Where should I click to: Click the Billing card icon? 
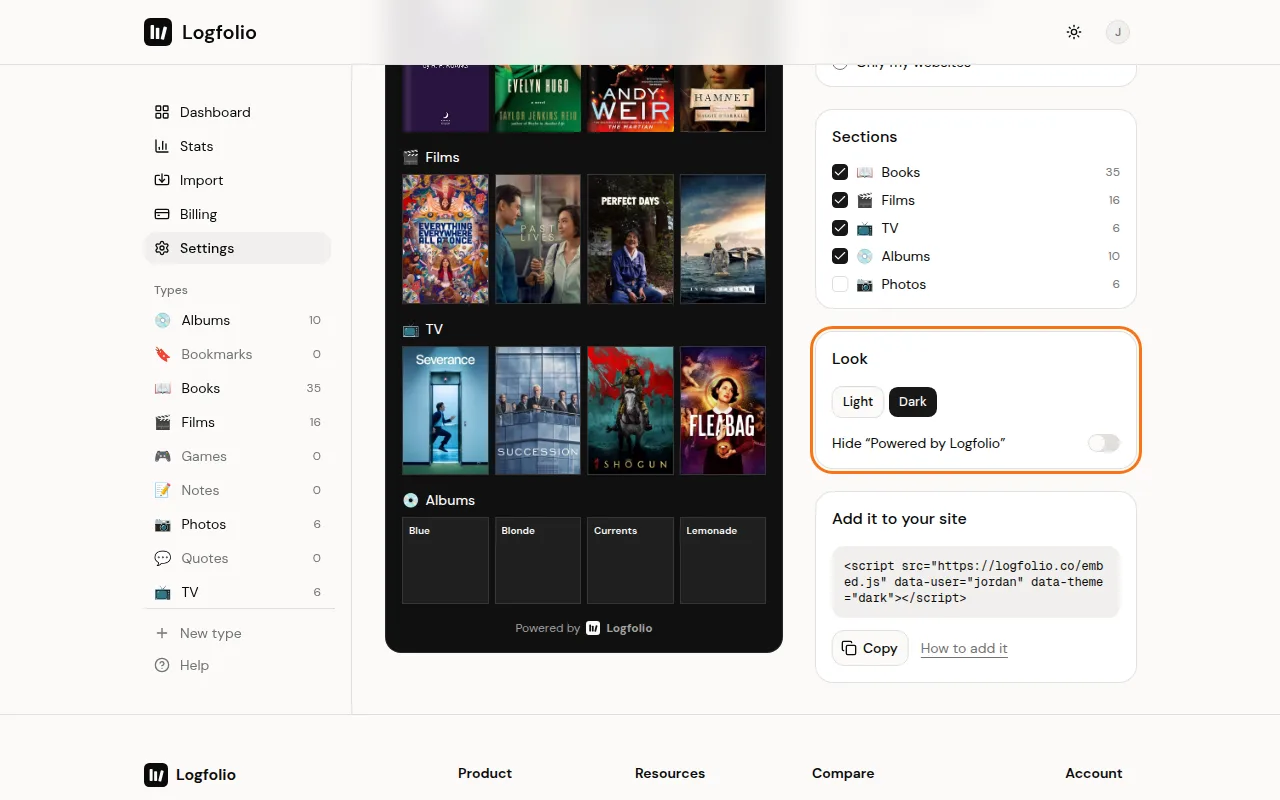point(162,214)
